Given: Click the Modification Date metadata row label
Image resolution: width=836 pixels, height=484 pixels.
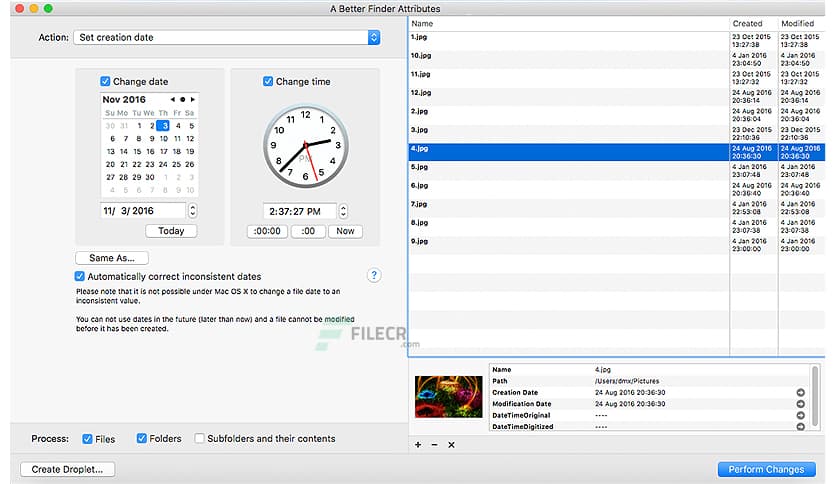Looking at the screenshot, I should pos(521,404).
